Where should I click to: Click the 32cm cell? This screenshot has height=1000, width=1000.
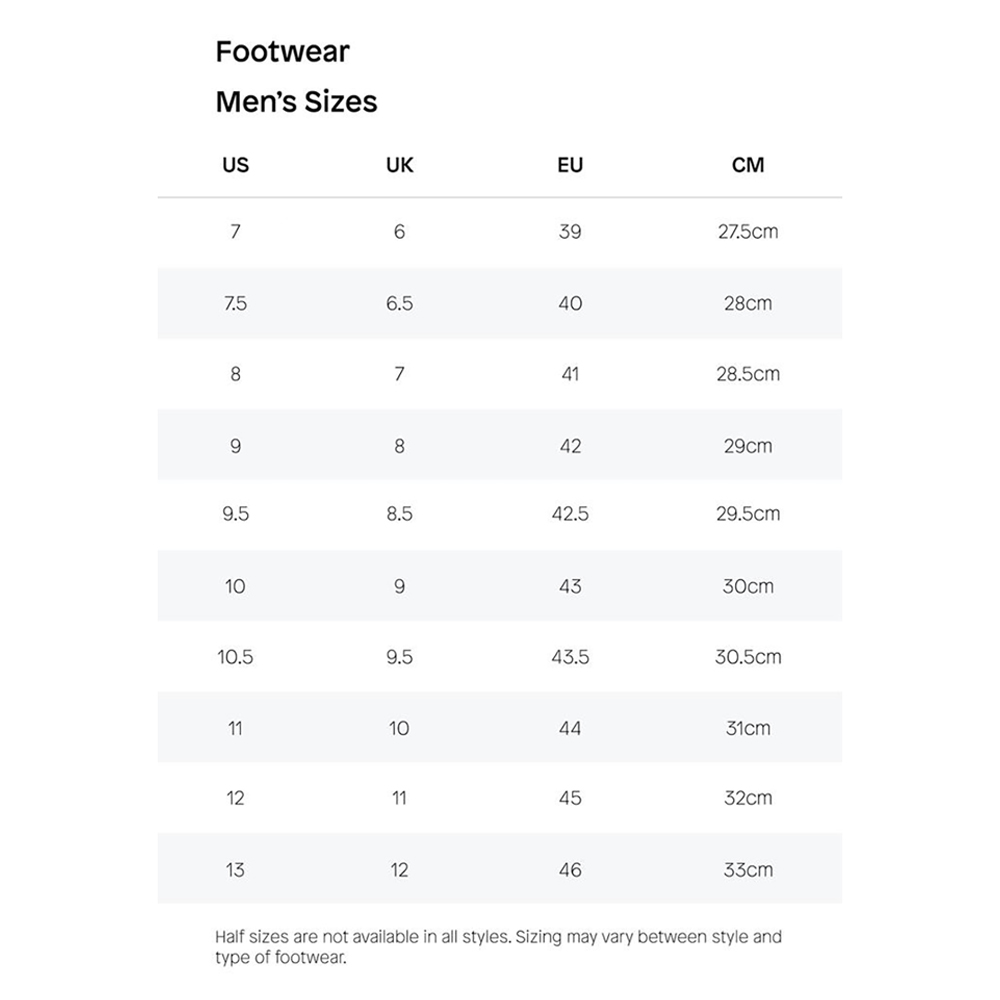pos(748,798)
